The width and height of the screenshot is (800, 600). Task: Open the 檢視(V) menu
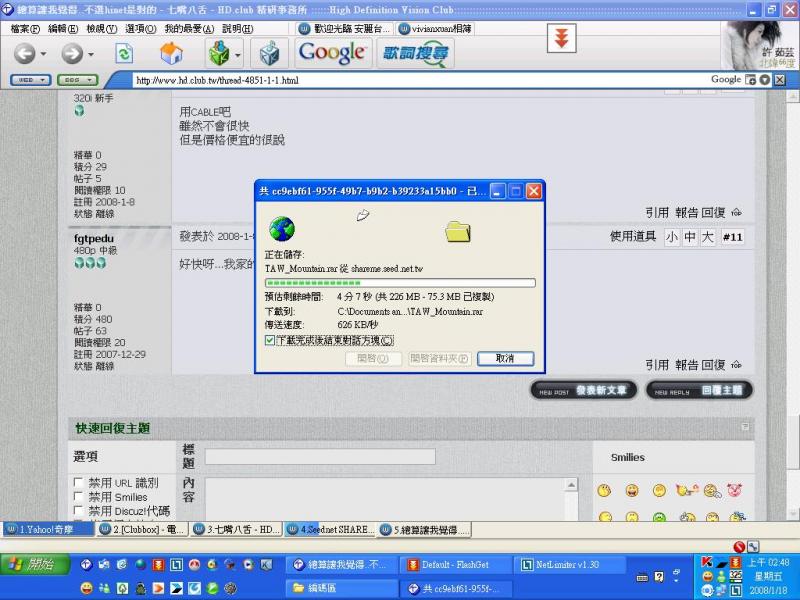coord(102,29)
